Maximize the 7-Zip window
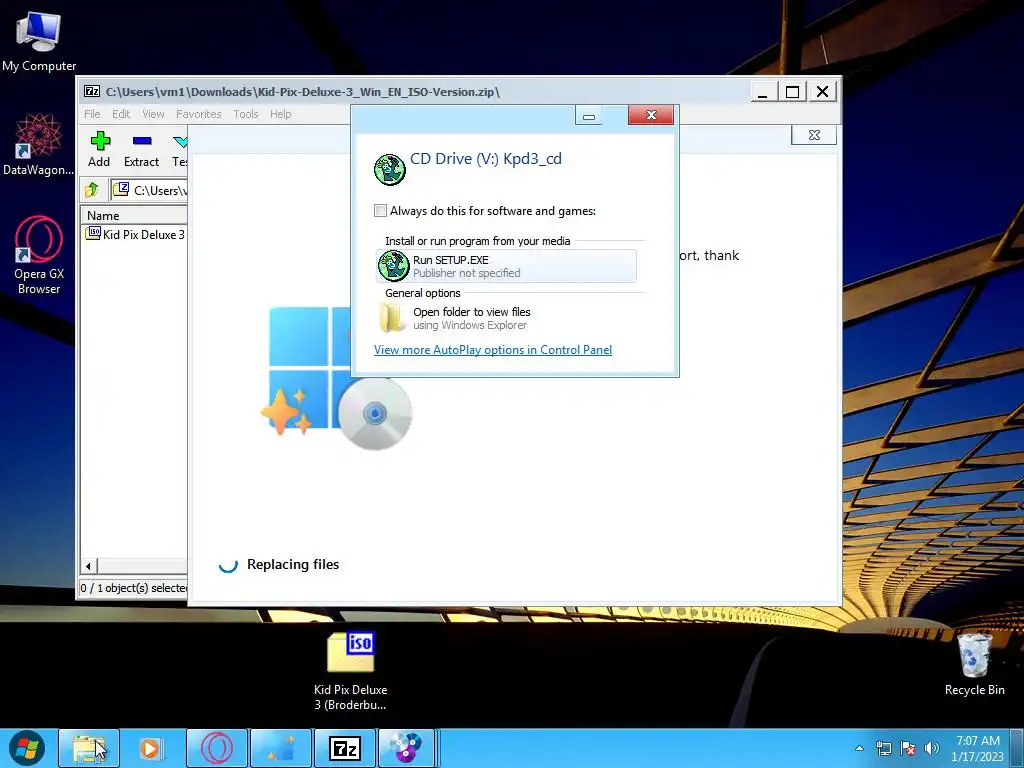 click(x=792, y=92)
